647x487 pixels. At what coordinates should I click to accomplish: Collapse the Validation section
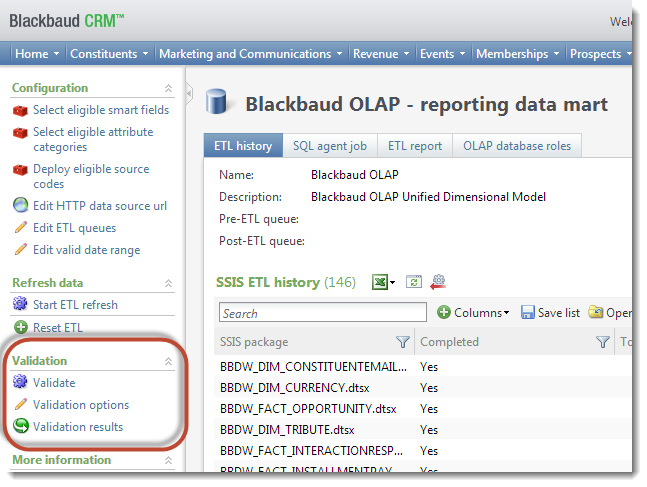(168, 362)
